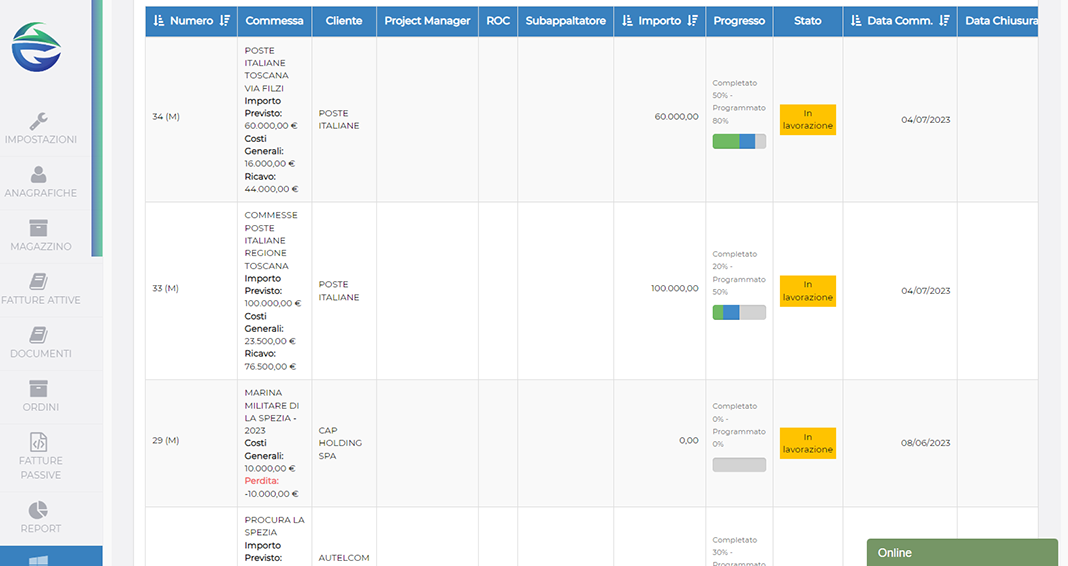Click Cliente column header
Viewport: 1068px width, 566px height.
[344, 21]
